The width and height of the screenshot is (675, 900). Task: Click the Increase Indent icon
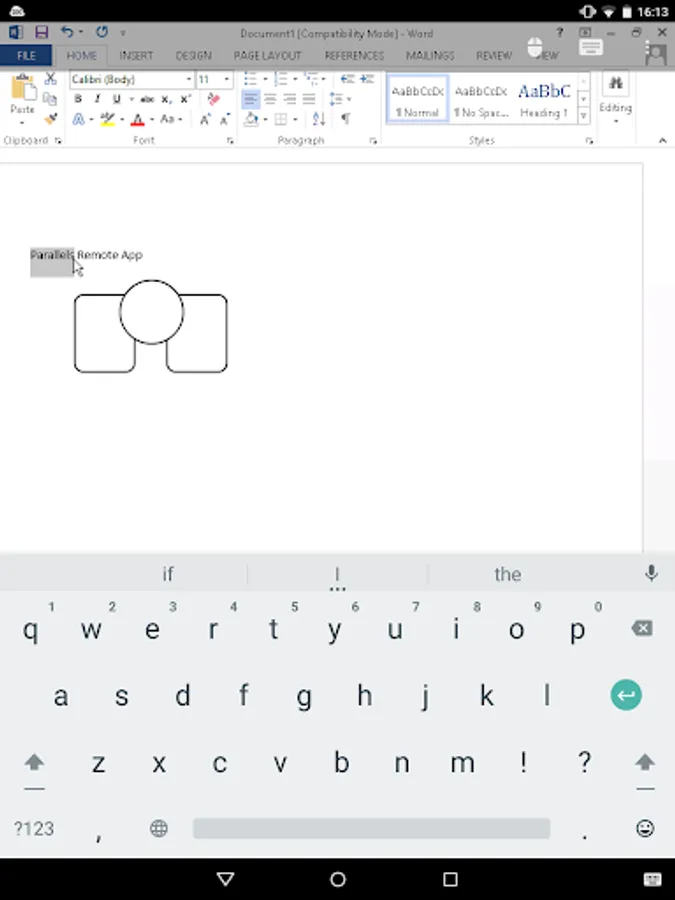(367, 79)
